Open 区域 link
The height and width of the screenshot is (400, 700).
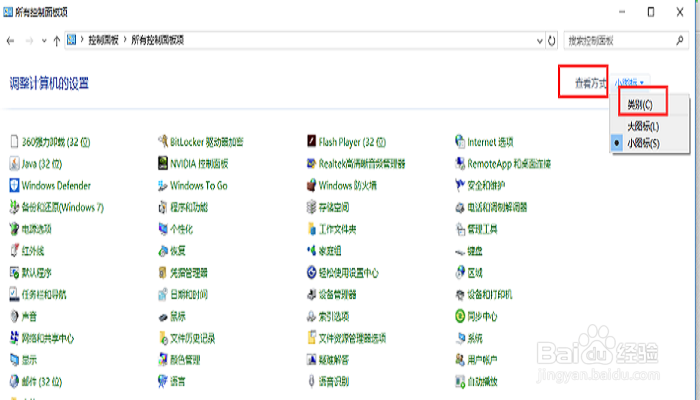475,273
